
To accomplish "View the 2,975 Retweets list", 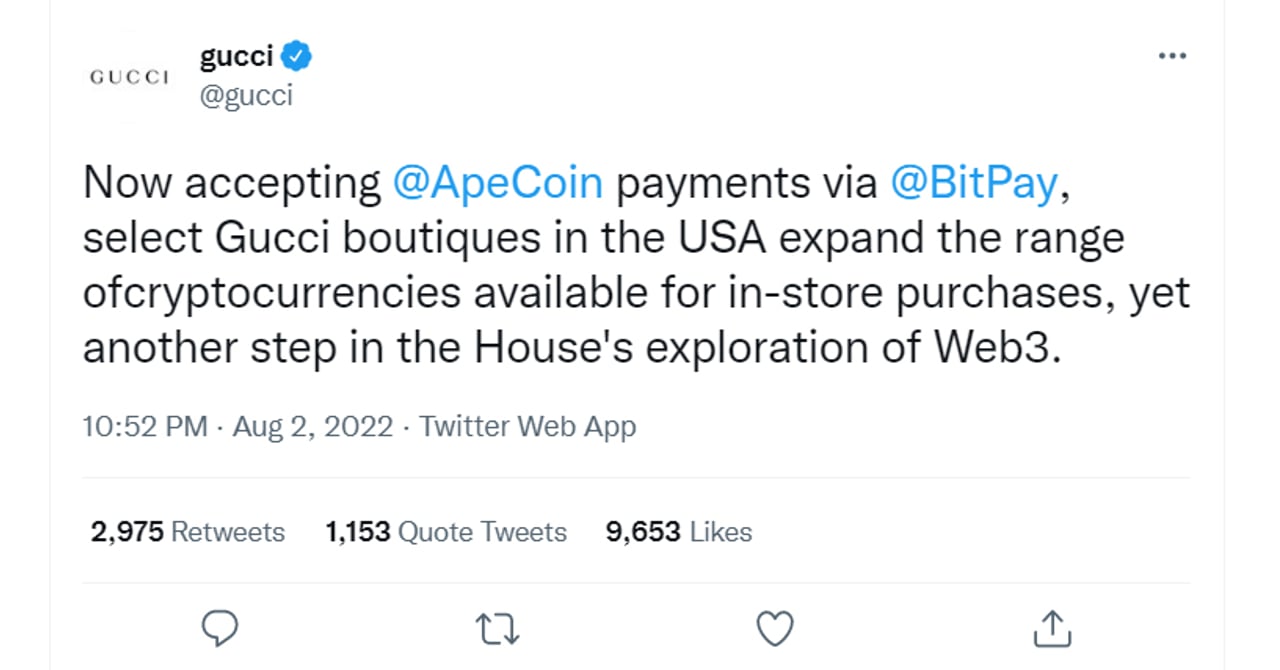I will point(185,532).
